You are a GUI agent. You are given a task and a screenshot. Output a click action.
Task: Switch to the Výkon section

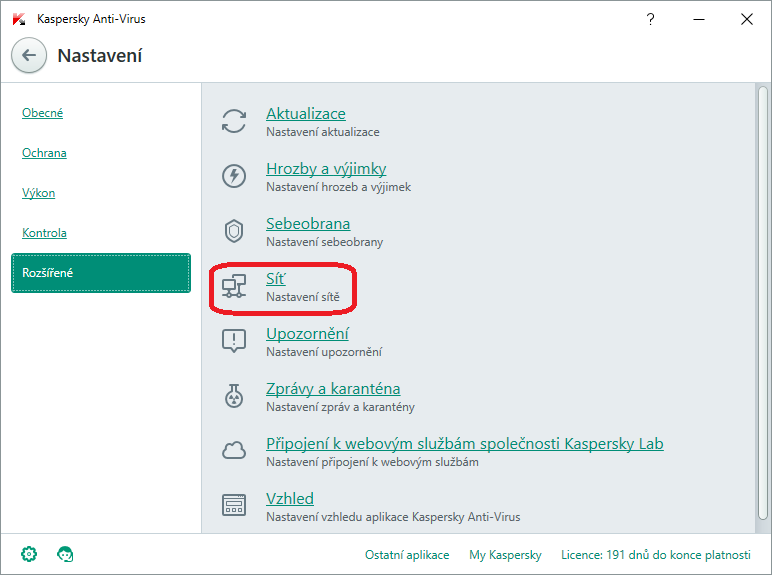(x=38, y=193)
